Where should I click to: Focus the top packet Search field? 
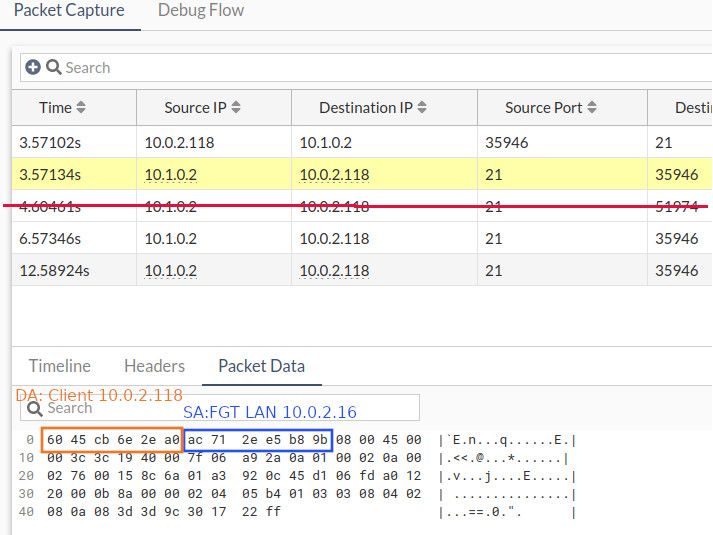pos(366,68)
